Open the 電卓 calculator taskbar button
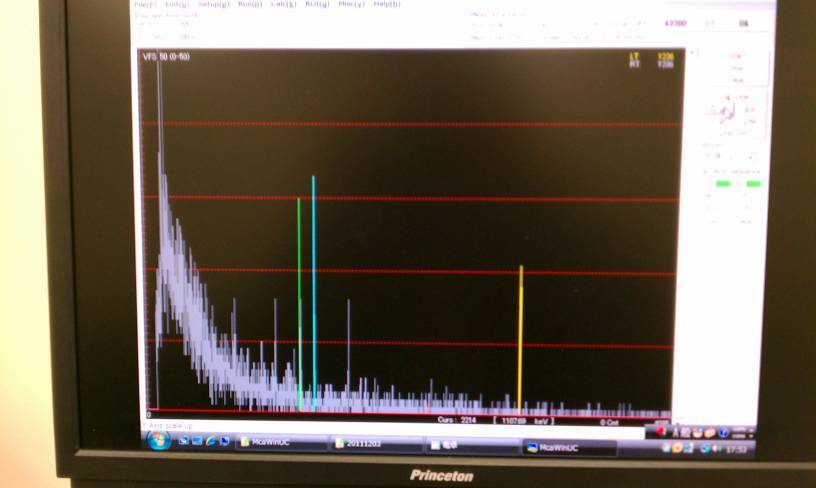Viewport: 816px width, 488px height. pos(470,445)
